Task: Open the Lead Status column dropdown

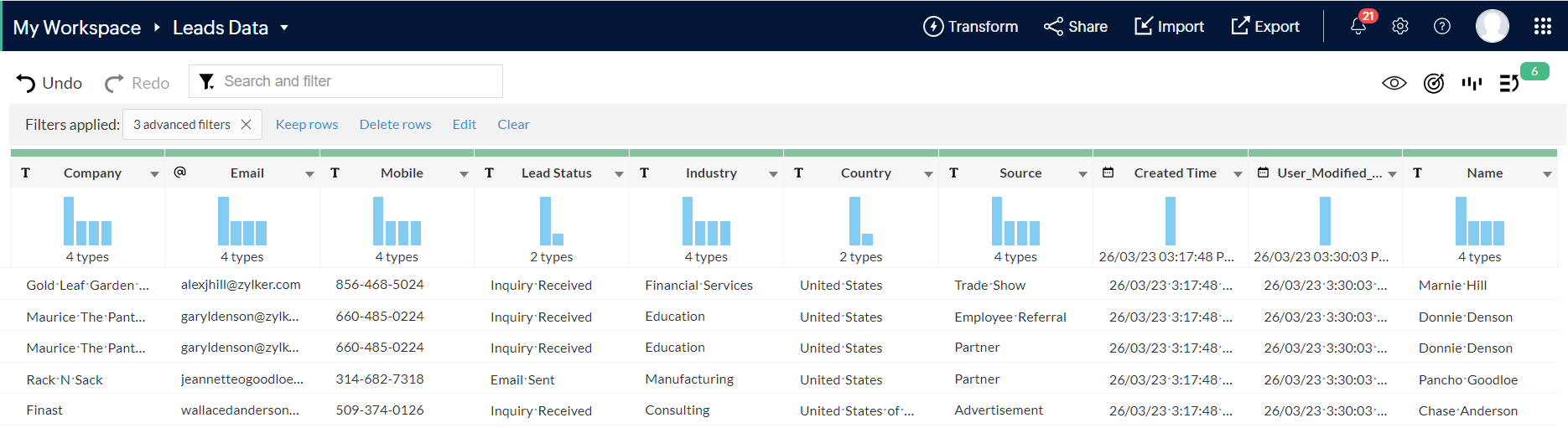Action: click(619, 174)
